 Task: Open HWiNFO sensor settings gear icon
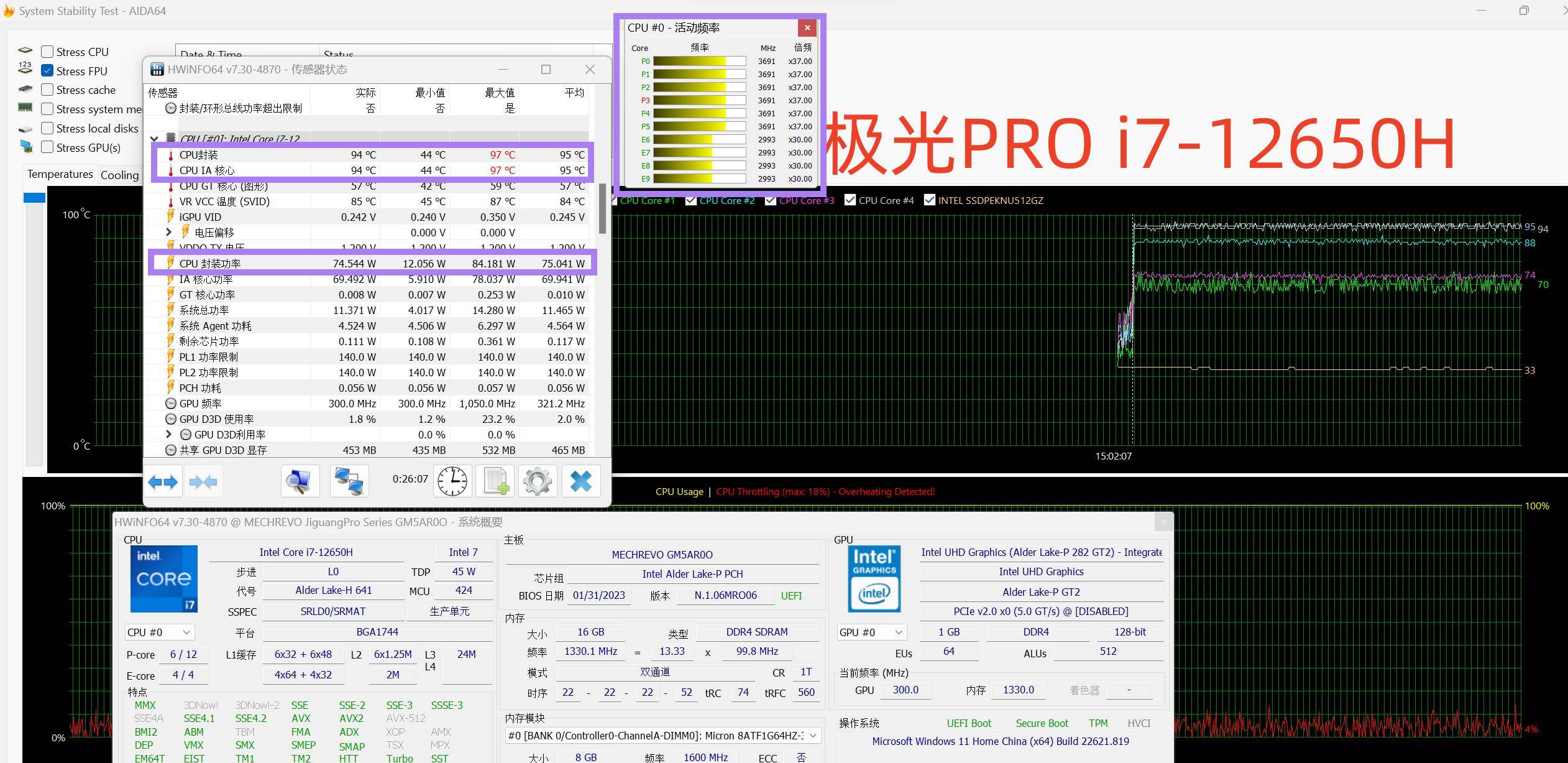[x=538, y=481]
